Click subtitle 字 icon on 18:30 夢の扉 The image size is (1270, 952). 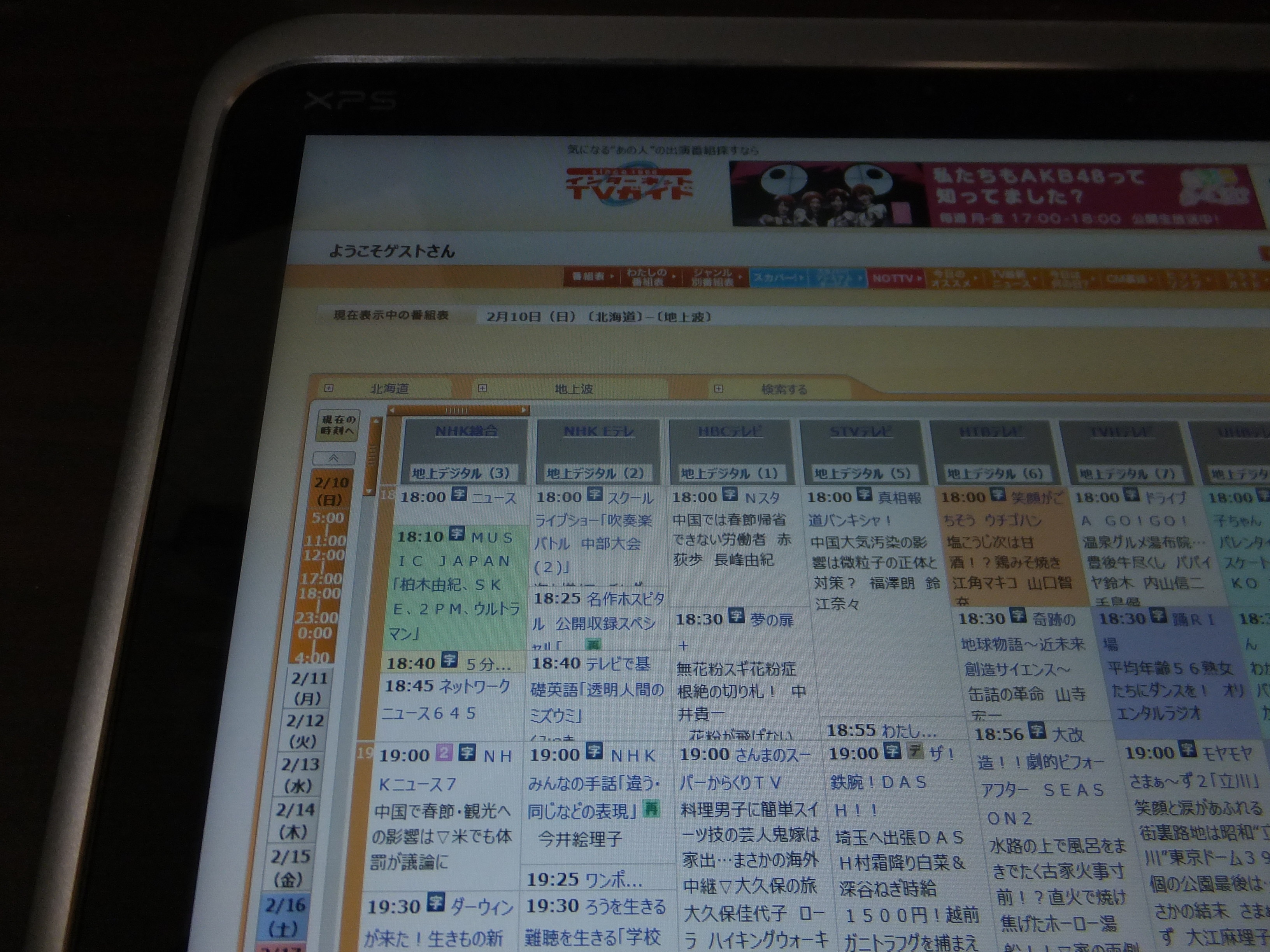[737, 616]
